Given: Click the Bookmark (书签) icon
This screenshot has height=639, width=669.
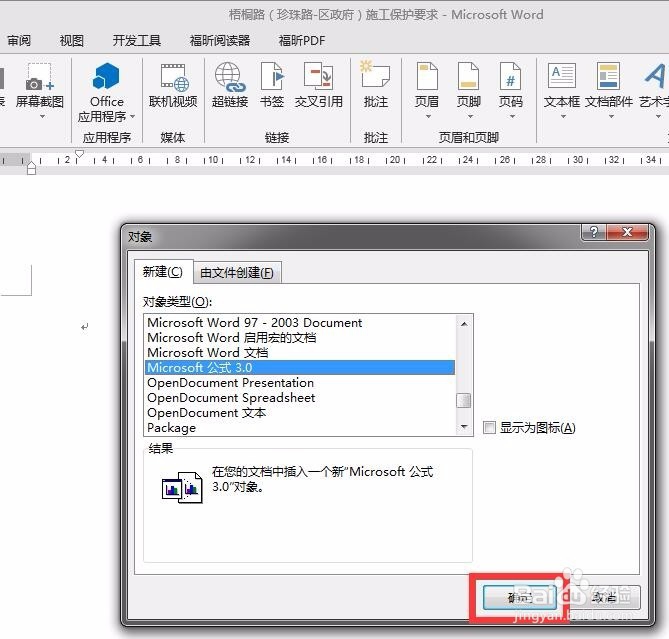Looking at the screenshot, I should click(x=272, y=76).
